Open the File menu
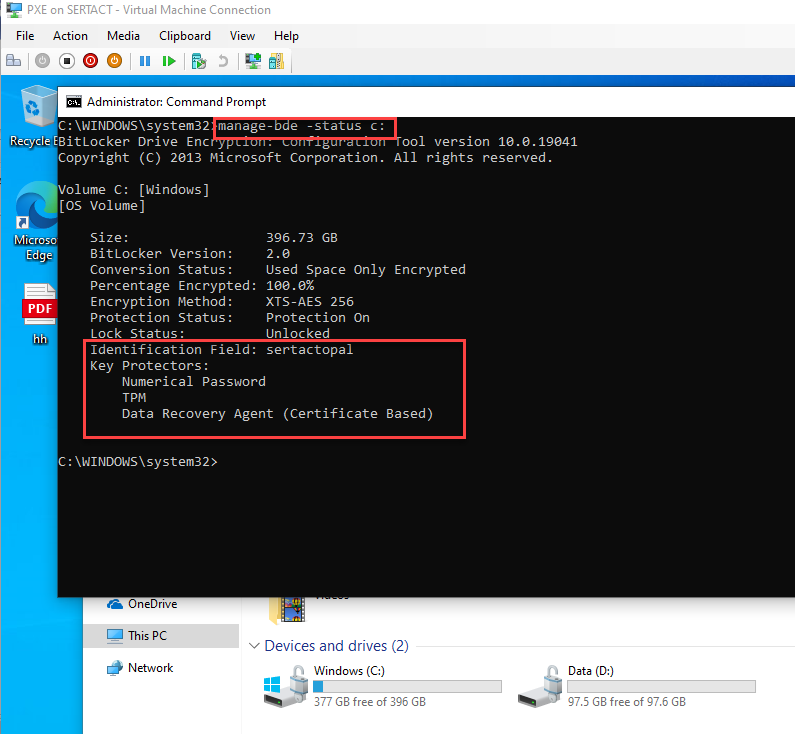The image size is (795, 734). click(25, 36)
